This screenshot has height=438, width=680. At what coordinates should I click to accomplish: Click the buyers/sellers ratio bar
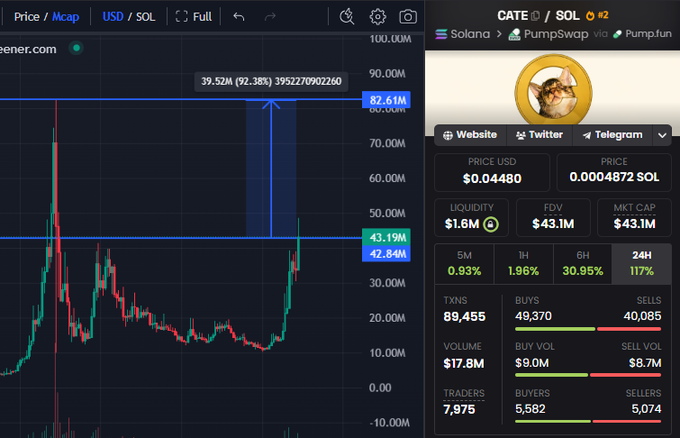click(588, 421)
